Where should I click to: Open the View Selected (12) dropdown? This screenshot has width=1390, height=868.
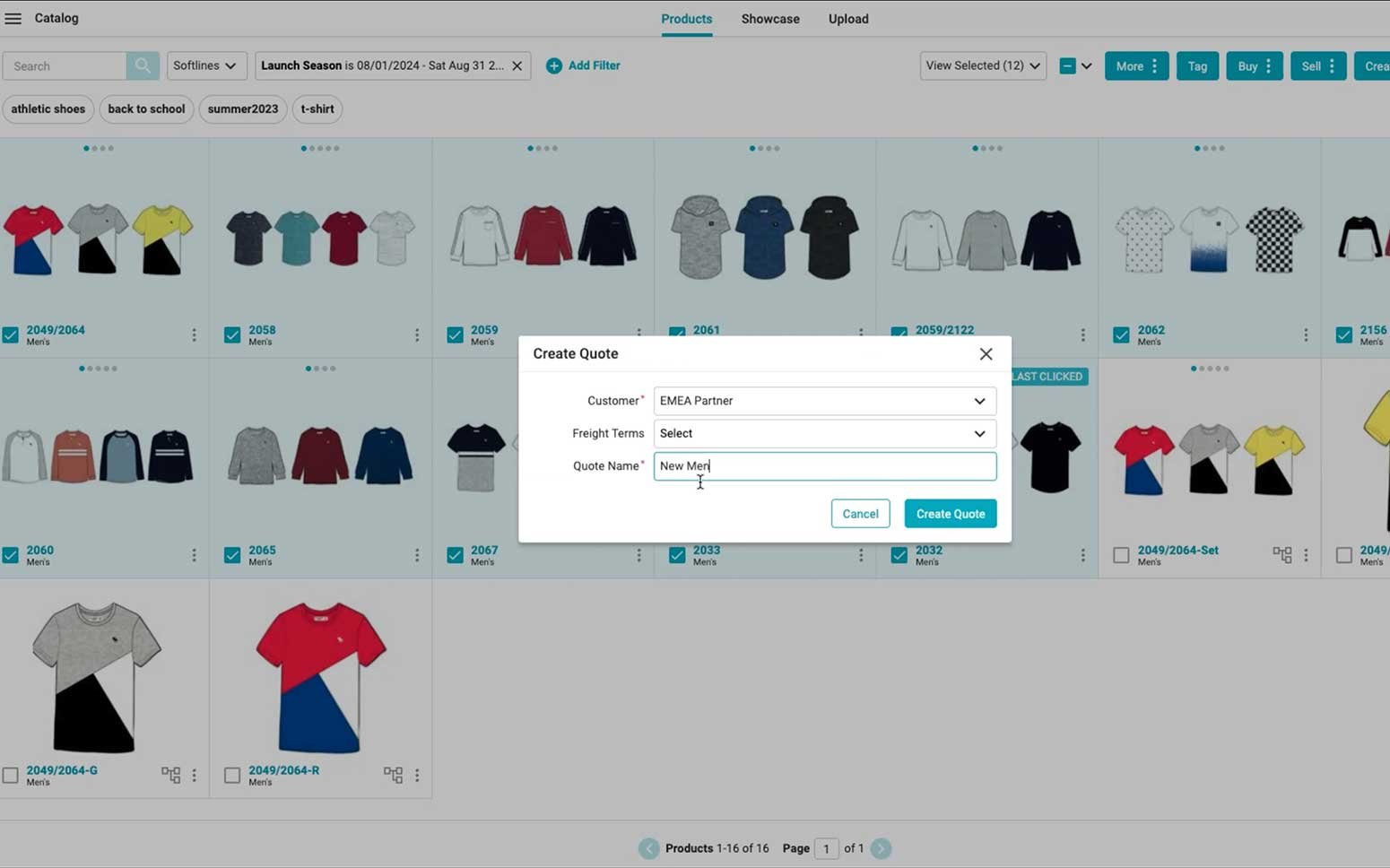point(982,65)
